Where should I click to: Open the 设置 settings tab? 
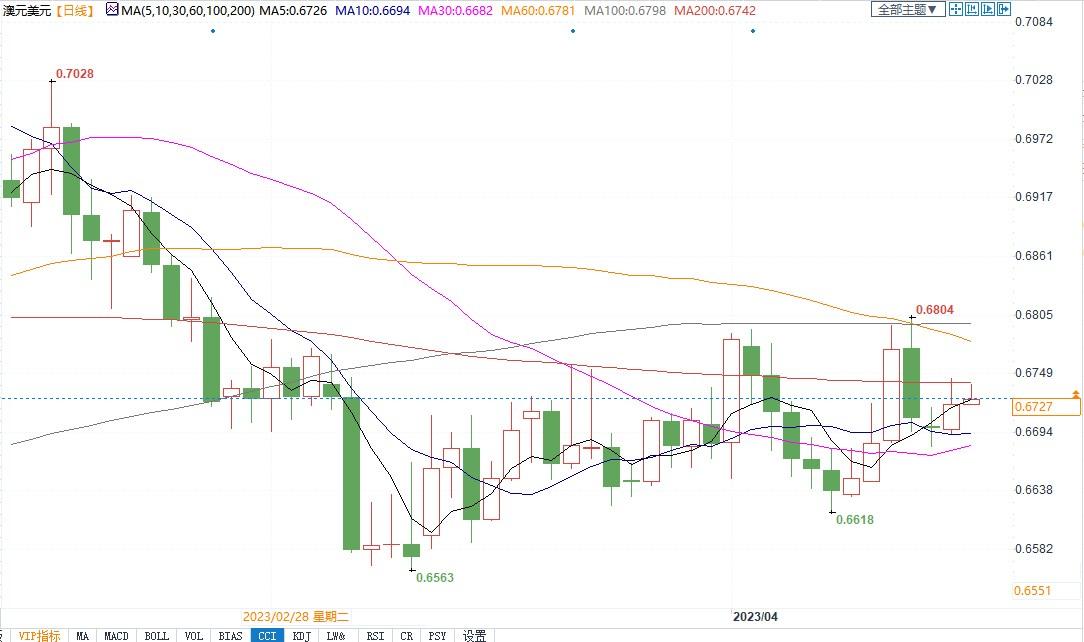(474, 636)
